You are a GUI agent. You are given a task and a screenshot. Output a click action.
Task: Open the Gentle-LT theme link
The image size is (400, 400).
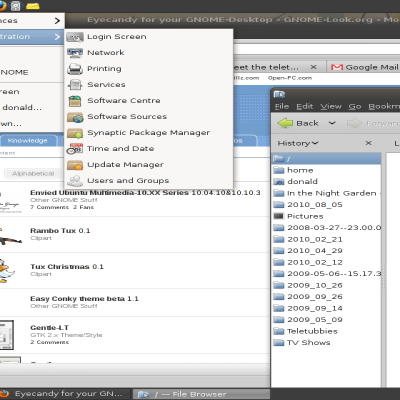pos(49,328)
